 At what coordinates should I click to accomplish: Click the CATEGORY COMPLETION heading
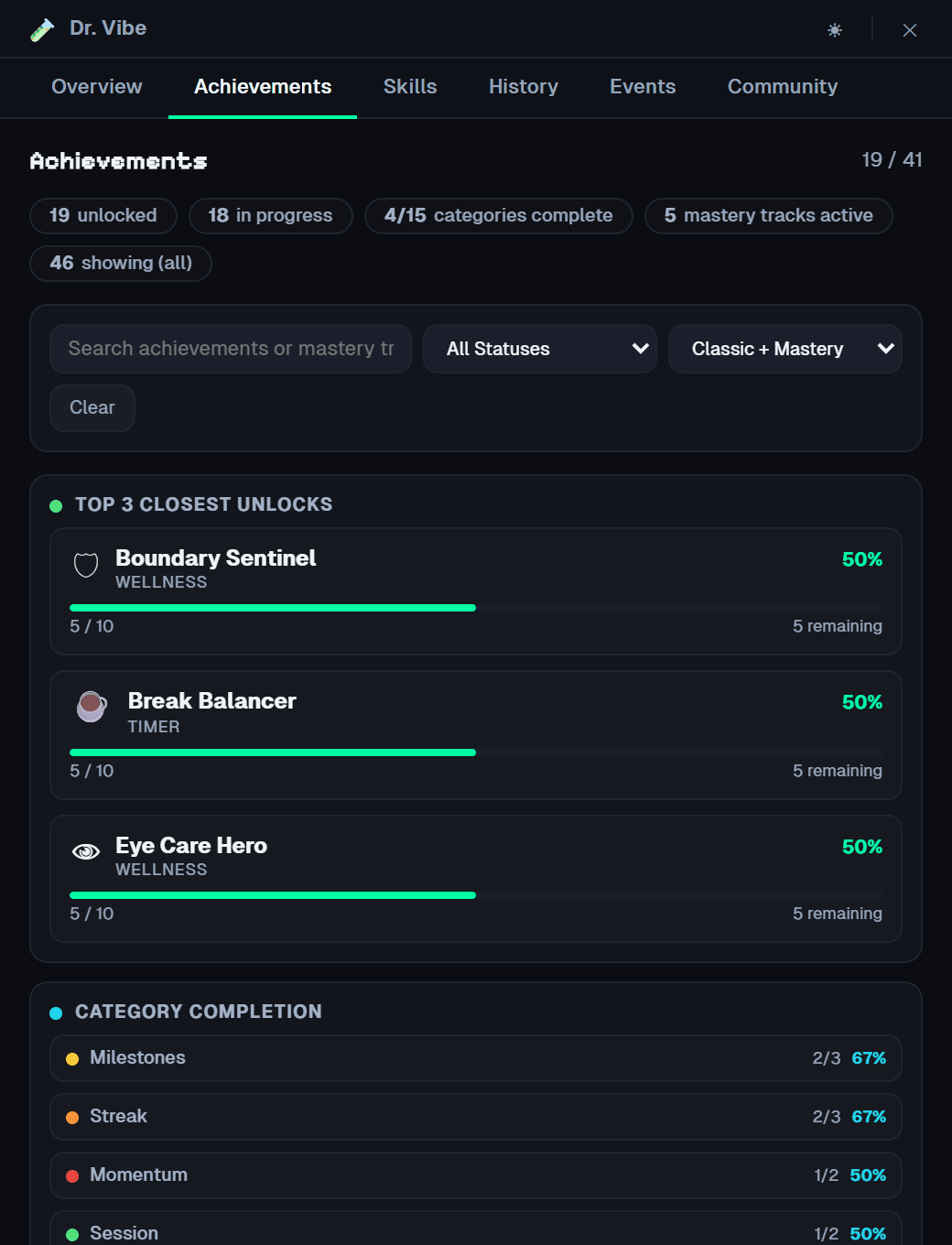tap(199, 1012)
